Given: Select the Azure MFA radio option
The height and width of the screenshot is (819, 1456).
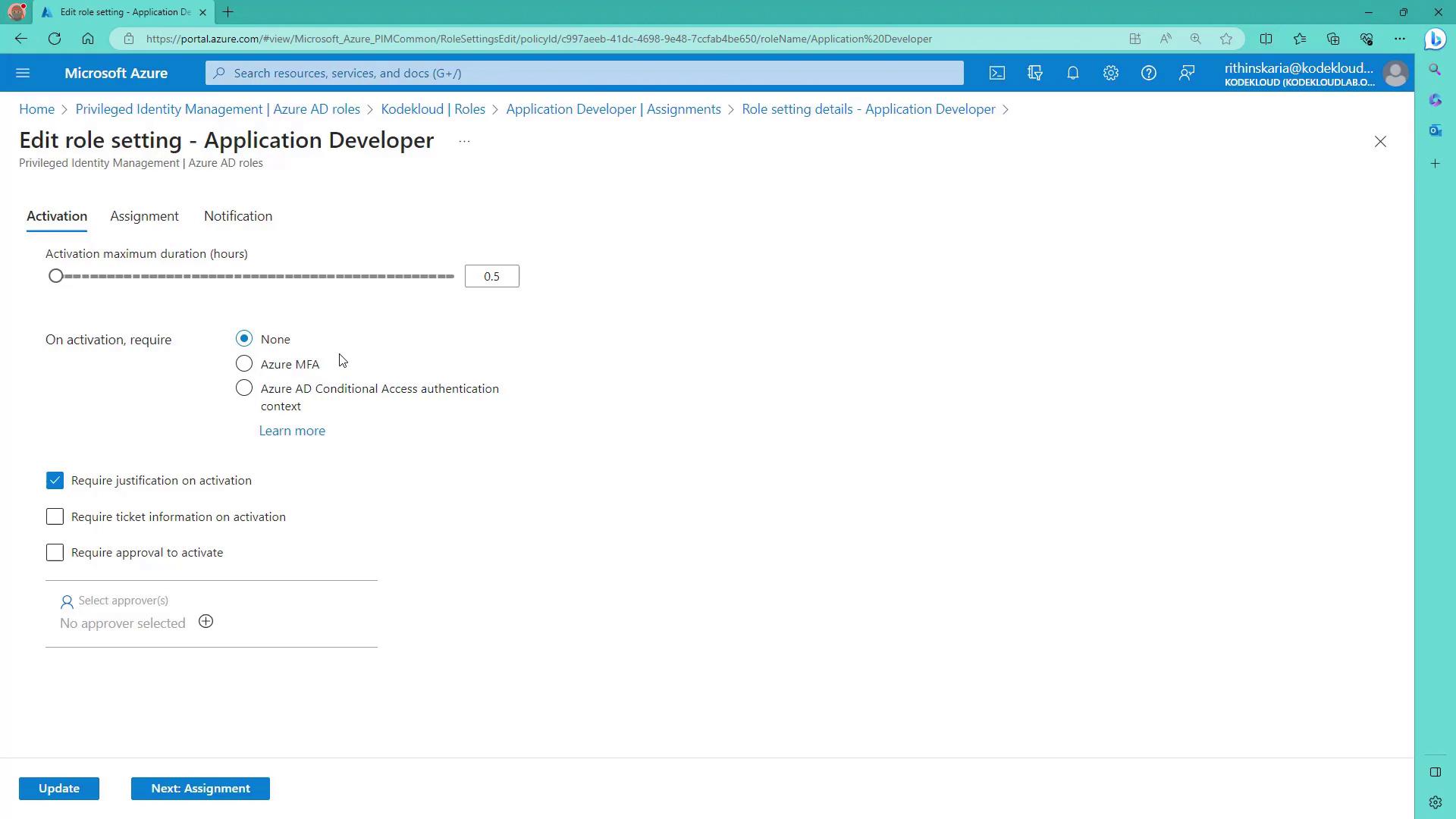Looking at the screenshot, I should pyautogui.click(x=244, y=364).
